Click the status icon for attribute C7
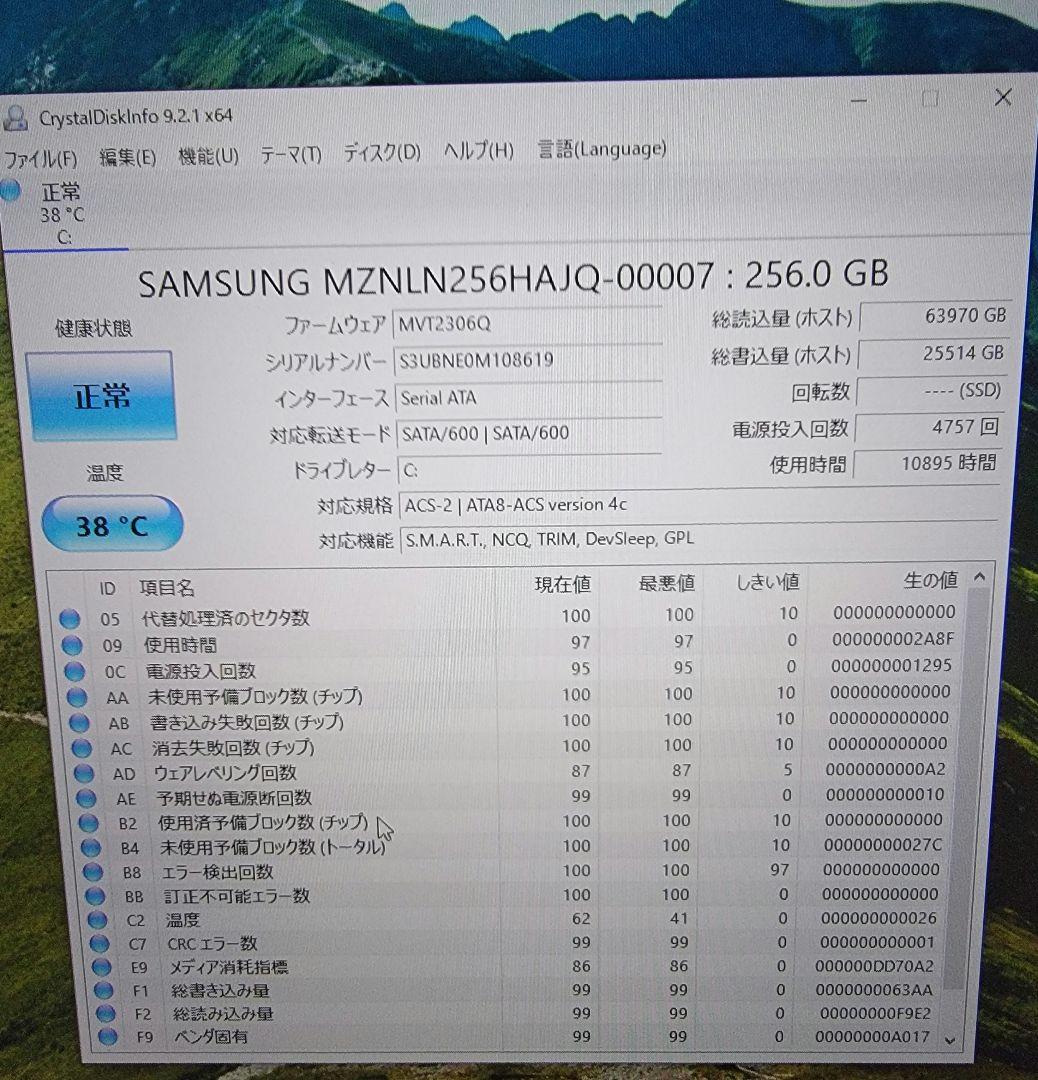Viewport: 1038px width, 1080px height. [x=100, y=944]
